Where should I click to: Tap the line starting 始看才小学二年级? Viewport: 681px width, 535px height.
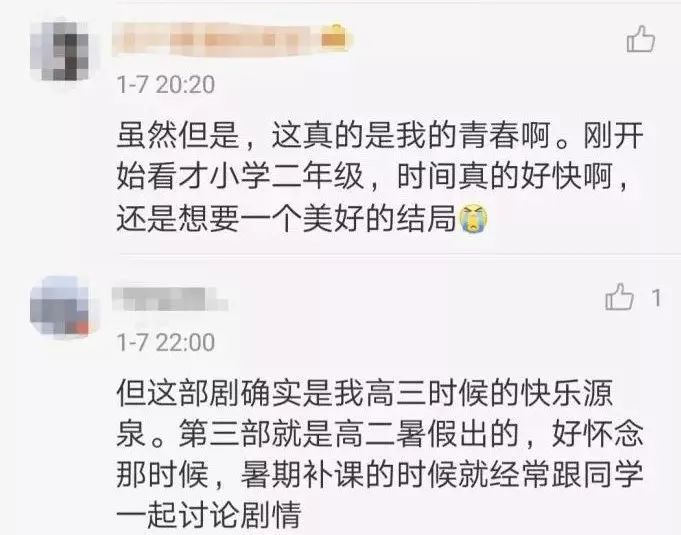coord(373,176)
